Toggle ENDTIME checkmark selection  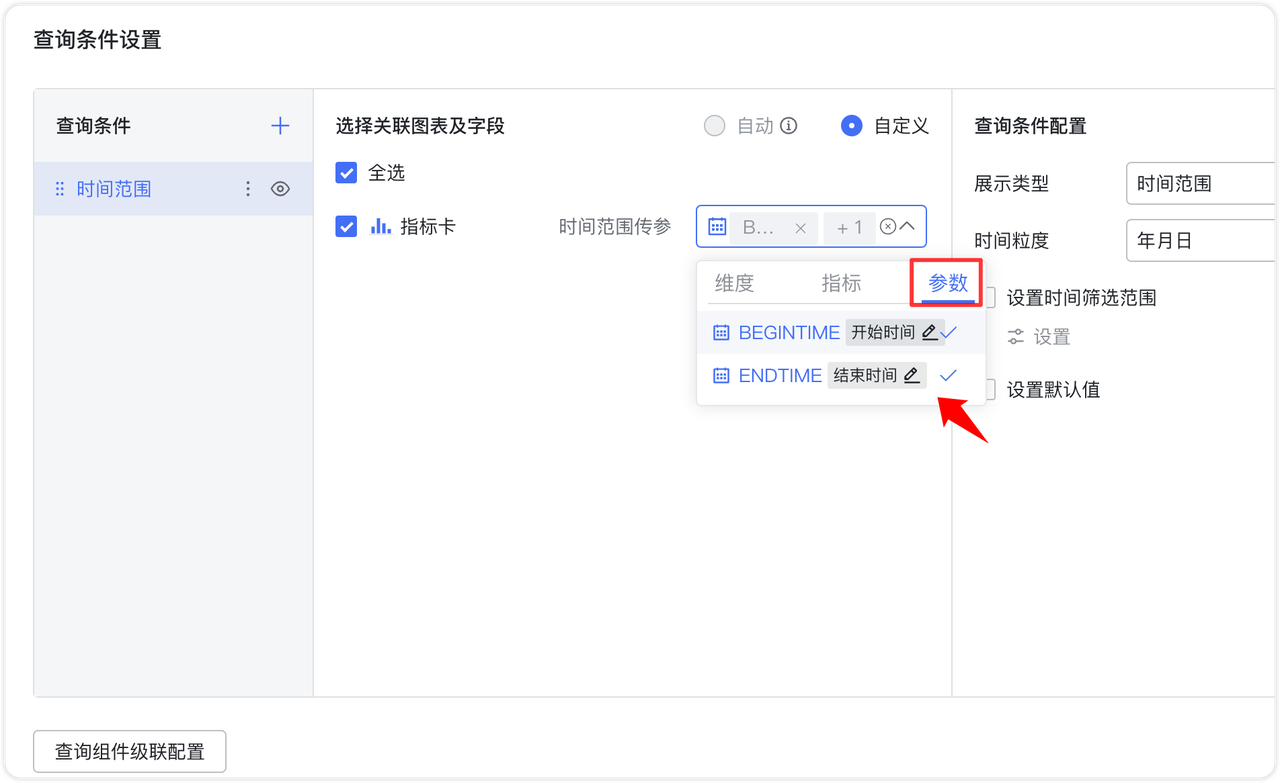[x=948, y=376]
